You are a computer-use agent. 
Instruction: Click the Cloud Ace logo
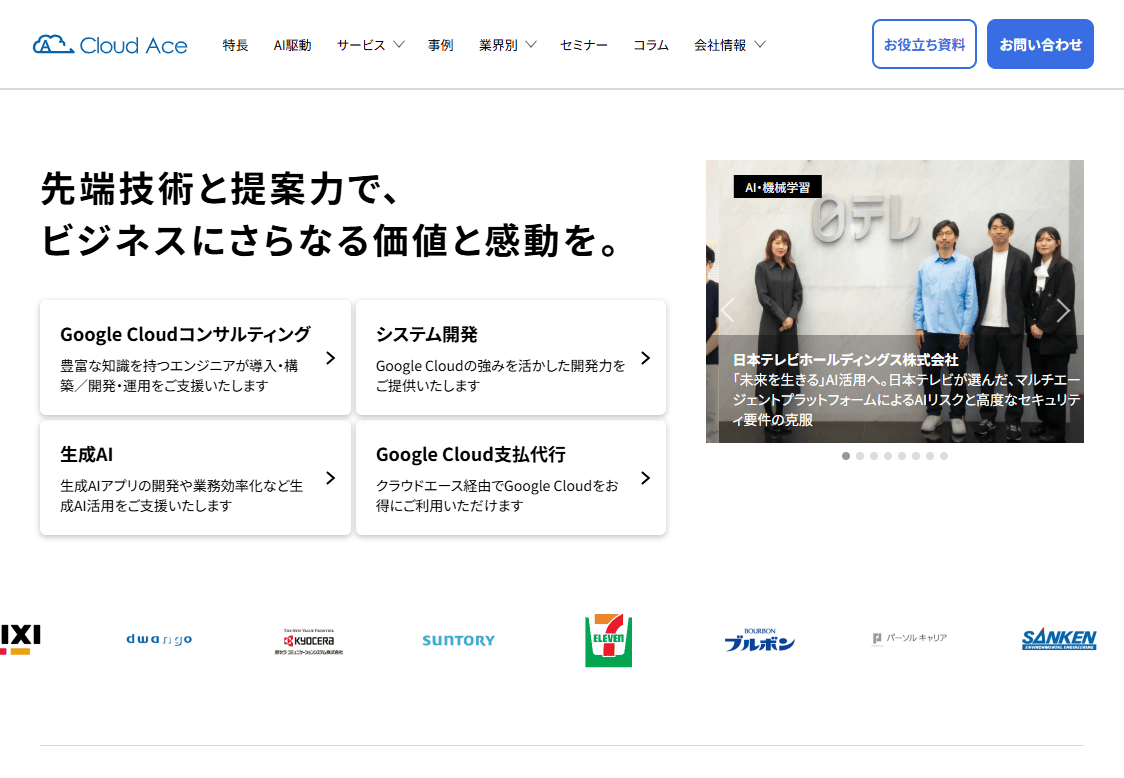(110, 44)
